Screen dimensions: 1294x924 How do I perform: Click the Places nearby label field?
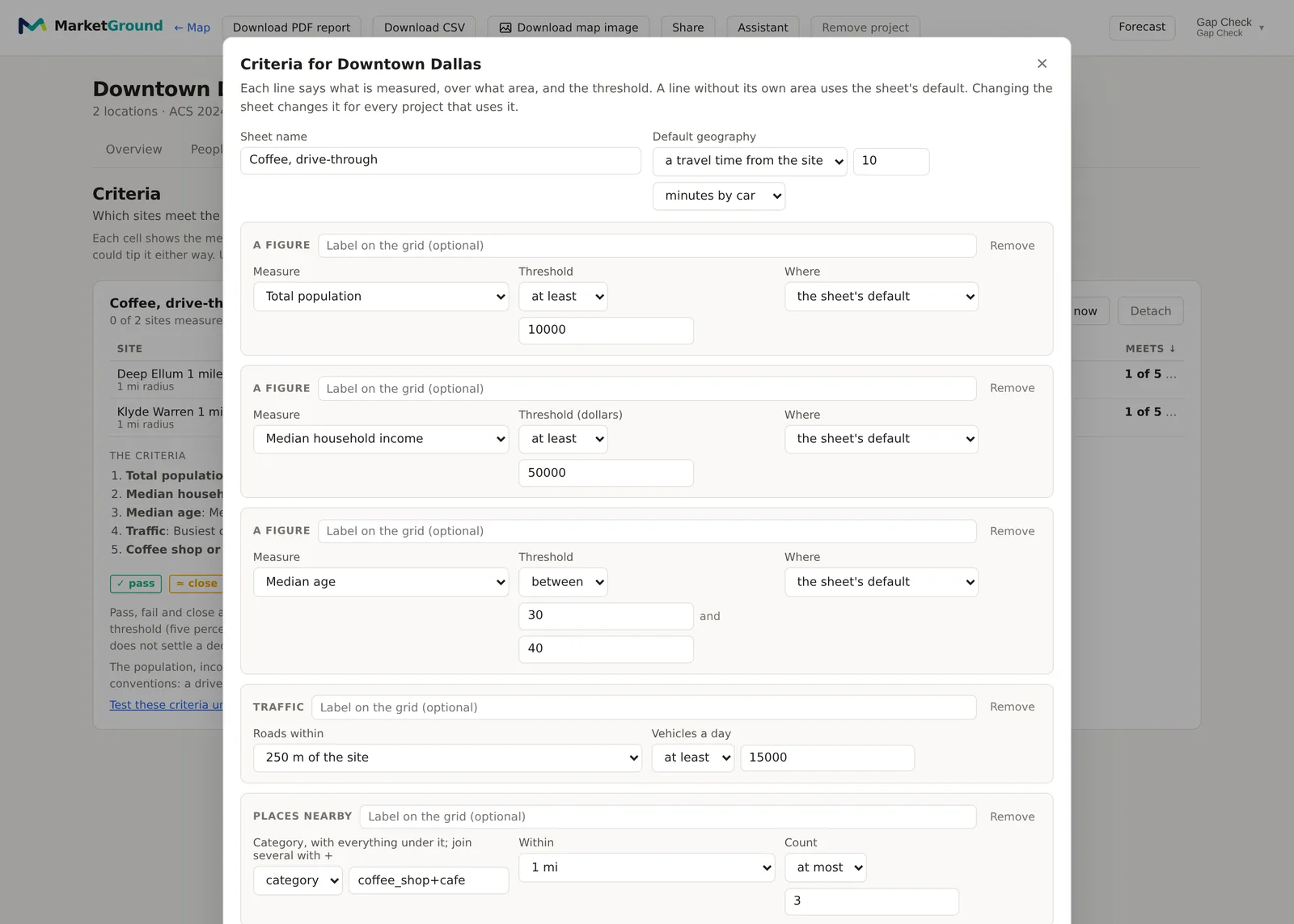[x=668, y=816]
